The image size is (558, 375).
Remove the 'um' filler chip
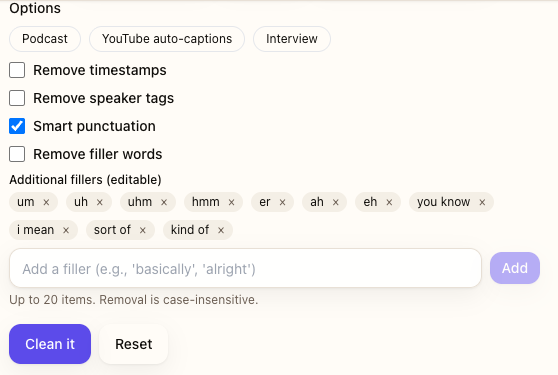pos(46,202)
